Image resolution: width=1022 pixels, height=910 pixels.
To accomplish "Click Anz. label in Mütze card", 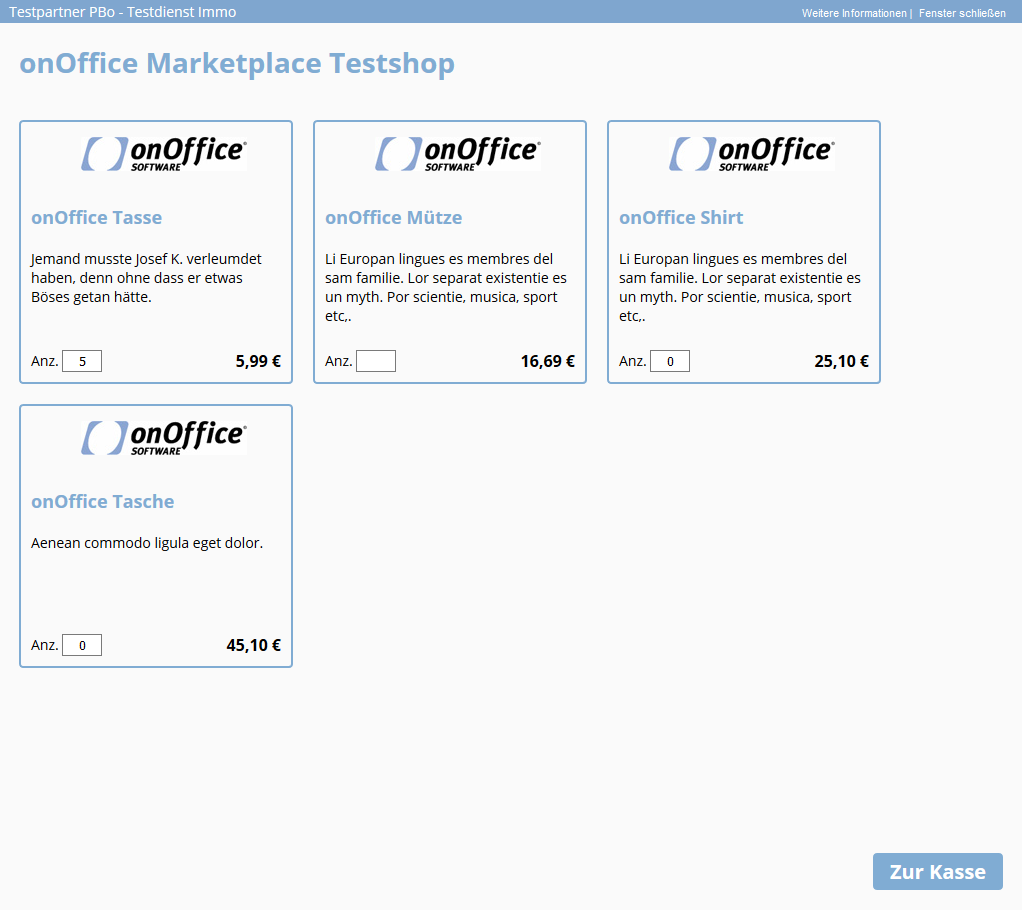I will coord(339,361).
